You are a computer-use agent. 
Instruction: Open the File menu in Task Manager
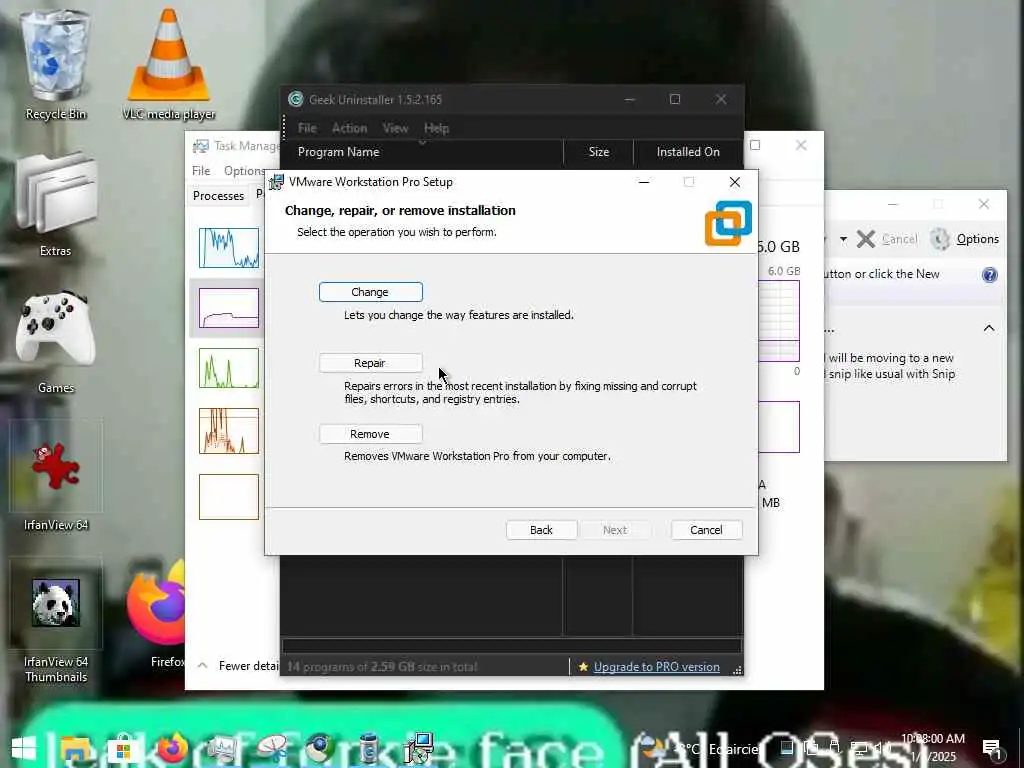click(201, 170)
